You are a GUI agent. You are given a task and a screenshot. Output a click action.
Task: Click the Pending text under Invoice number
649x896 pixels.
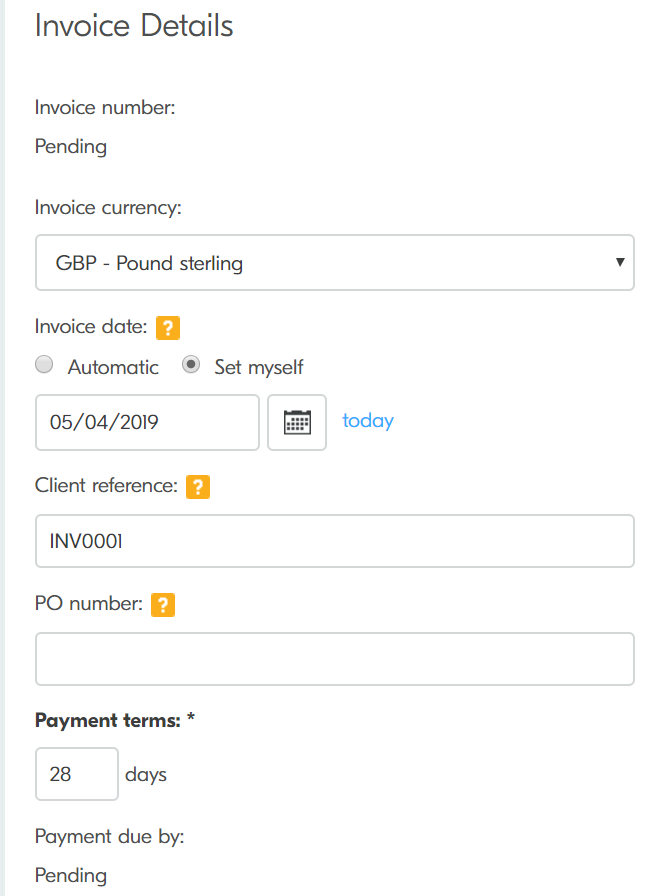(71, 147)
